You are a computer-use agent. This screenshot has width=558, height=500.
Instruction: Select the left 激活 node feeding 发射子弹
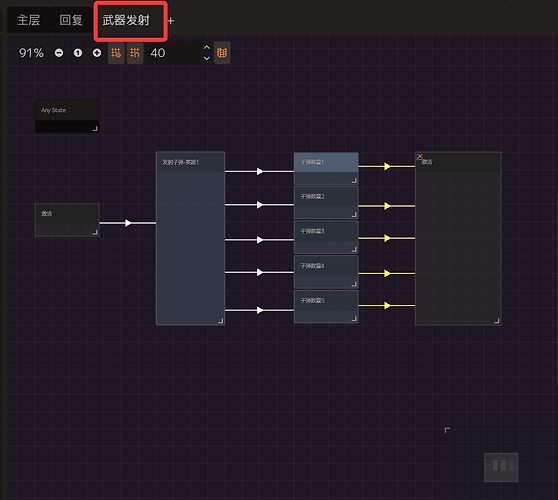(x=67, y=220)
